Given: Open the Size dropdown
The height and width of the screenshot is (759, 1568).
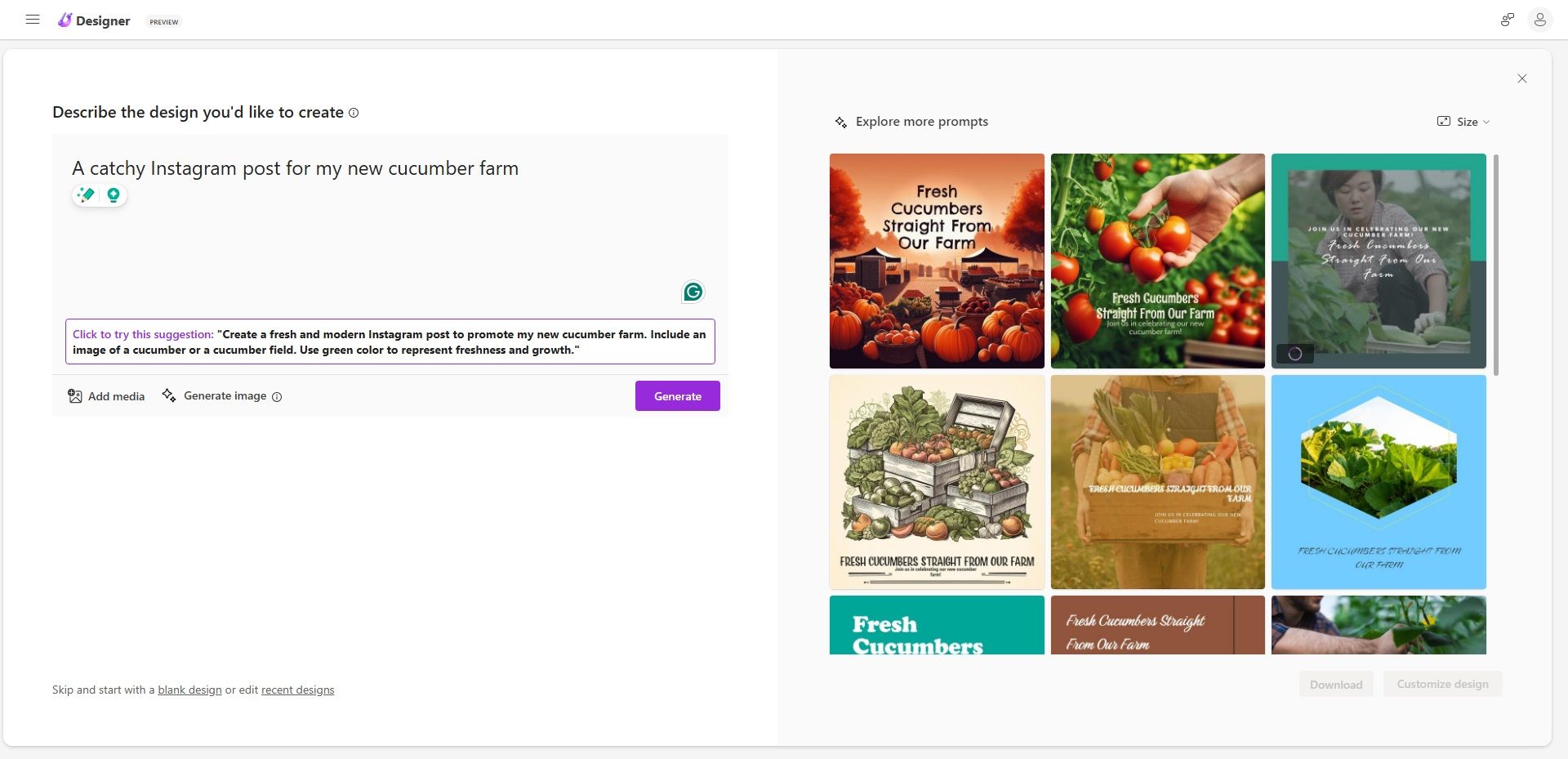Looking at the screenshot, I should pos(1464,121).
